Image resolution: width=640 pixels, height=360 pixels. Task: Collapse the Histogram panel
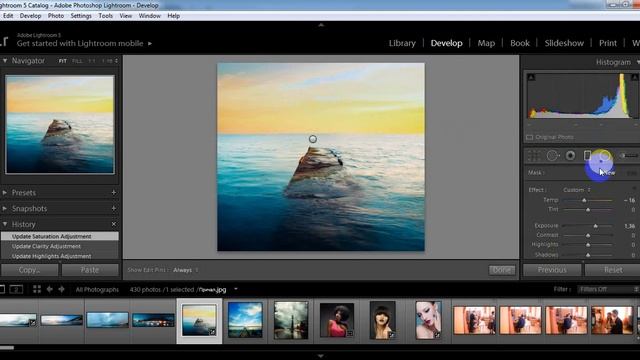coord(638,62)
